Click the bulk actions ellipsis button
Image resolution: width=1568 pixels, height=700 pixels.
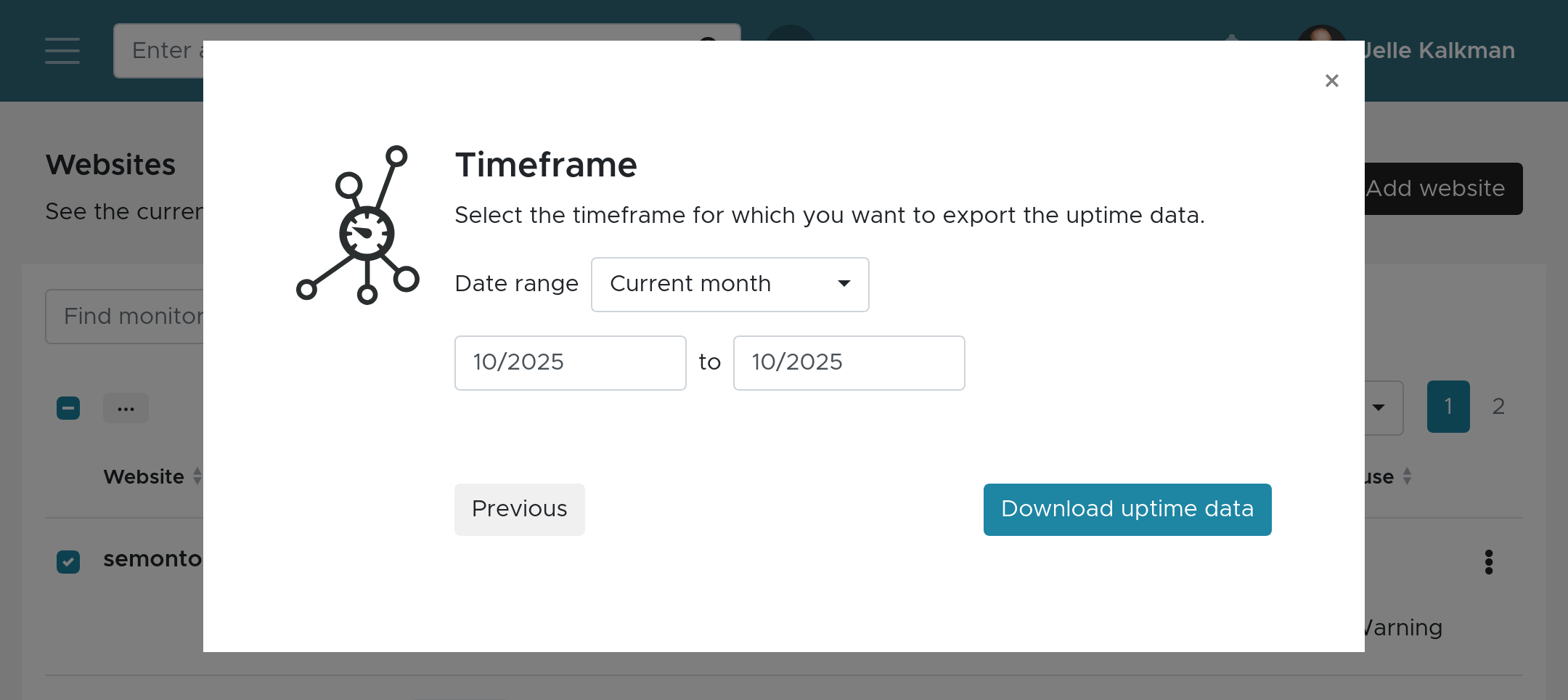[126, 408]
